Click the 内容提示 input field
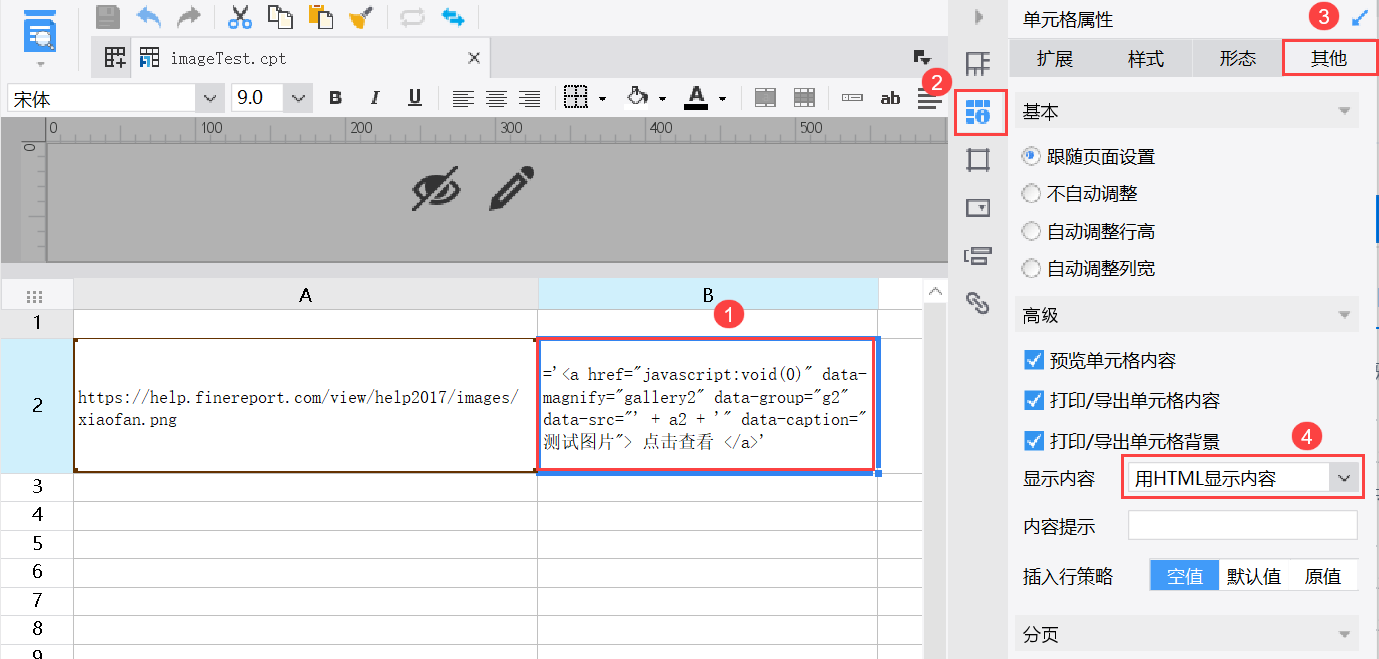This screenshot has width=1379, height=659. [x=1243, y=526]
